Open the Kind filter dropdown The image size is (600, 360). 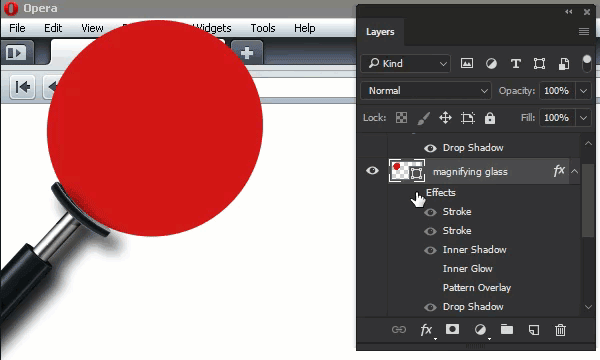point(406,64)
